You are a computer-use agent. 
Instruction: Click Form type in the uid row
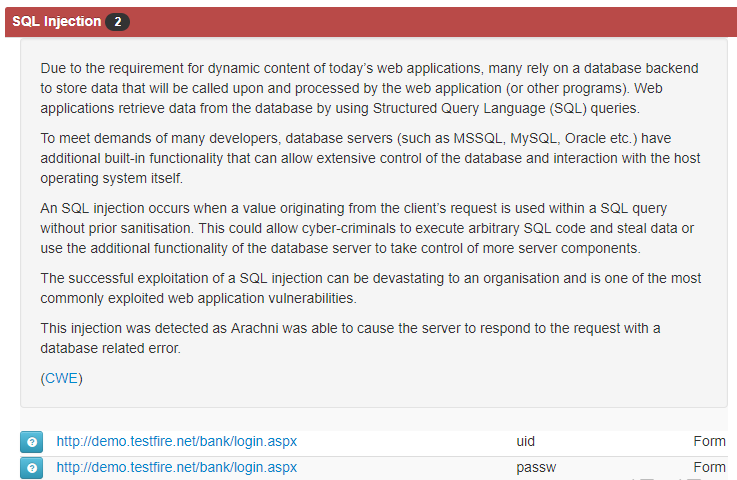tap(709, 441)
